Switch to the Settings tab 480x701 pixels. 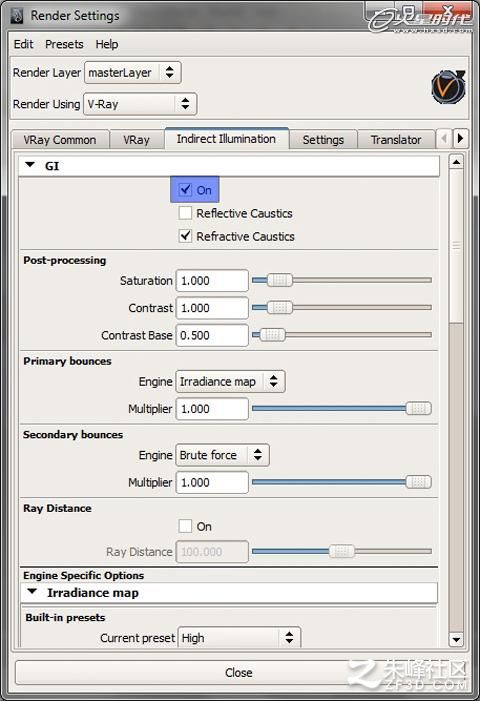coord(323,140)
